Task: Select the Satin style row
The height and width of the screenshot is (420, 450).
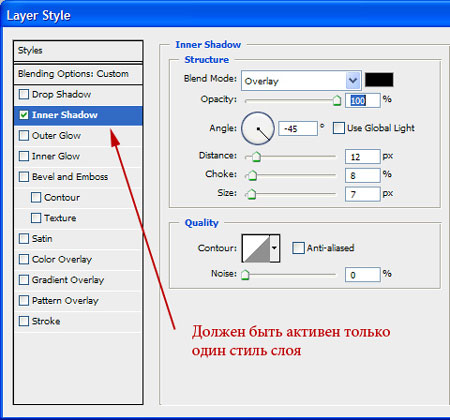Action: coord(78,239)
